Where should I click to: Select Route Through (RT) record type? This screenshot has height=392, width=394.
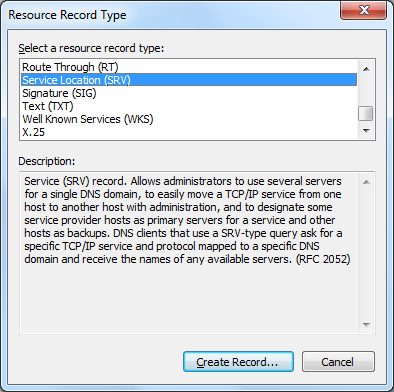pyautogui.click(x=189, y=67)
